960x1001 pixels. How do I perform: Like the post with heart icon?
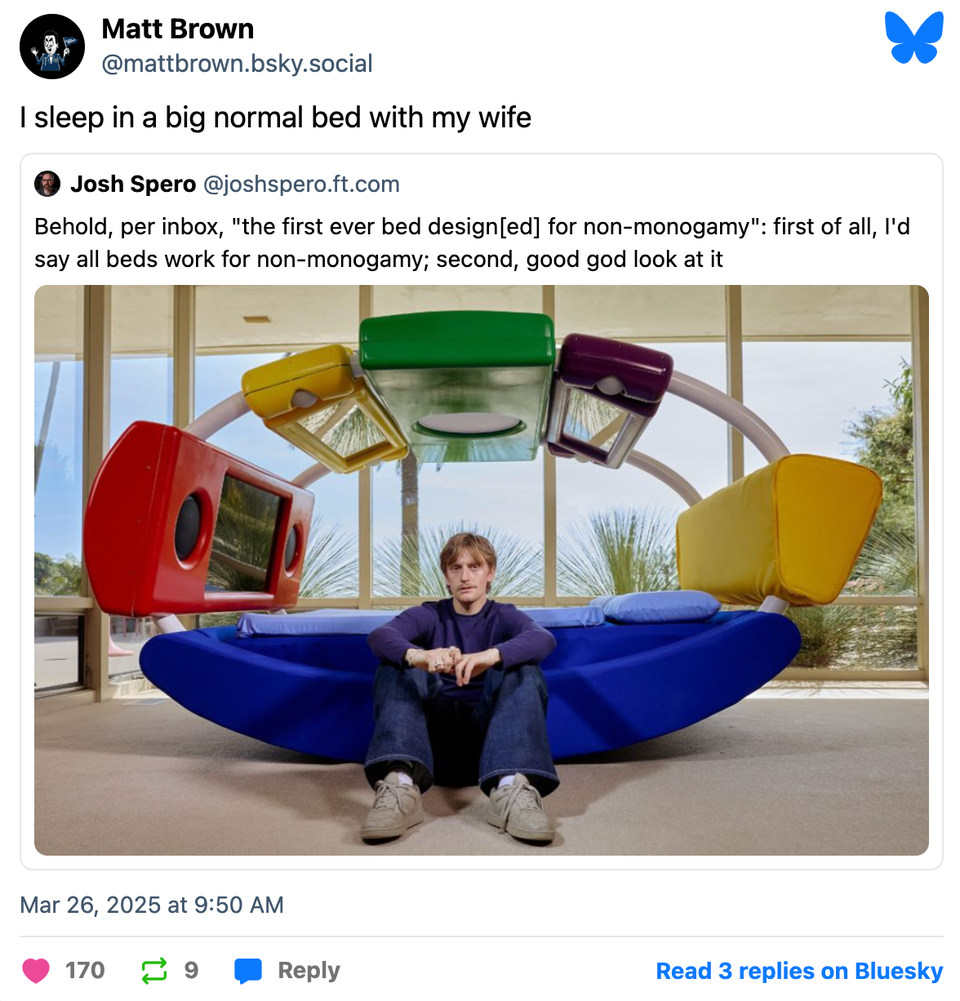[36, 970]
